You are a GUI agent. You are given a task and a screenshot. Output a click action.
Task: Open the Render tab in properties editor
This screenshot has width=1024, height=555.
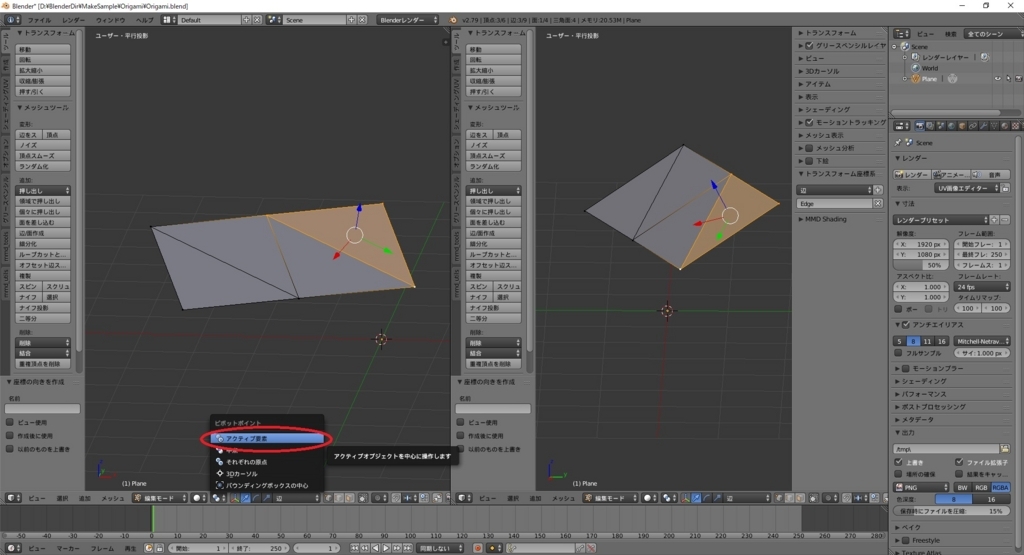click(920, 125)
